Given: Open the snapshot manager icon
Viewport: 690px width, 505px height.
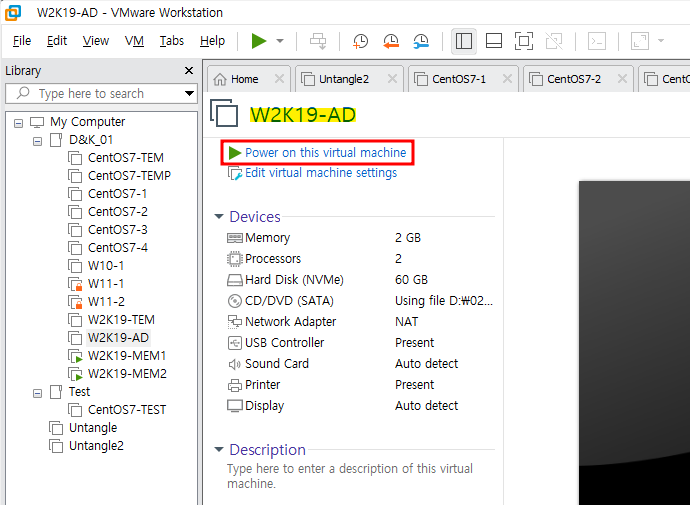Looking at the screenshot, I should click(421, 41).
